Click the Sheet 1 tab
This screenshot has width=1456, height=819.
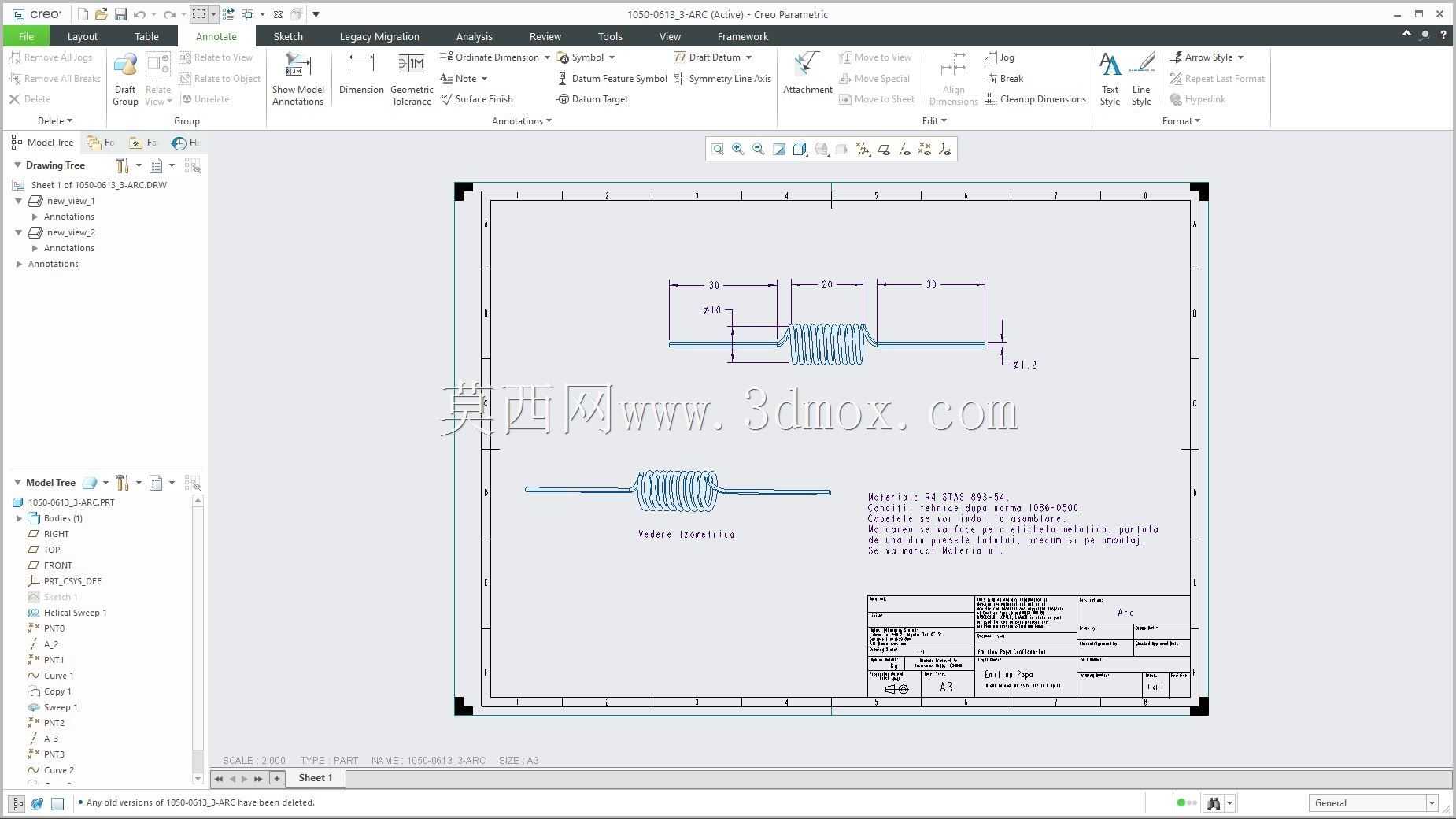[316, 778]
